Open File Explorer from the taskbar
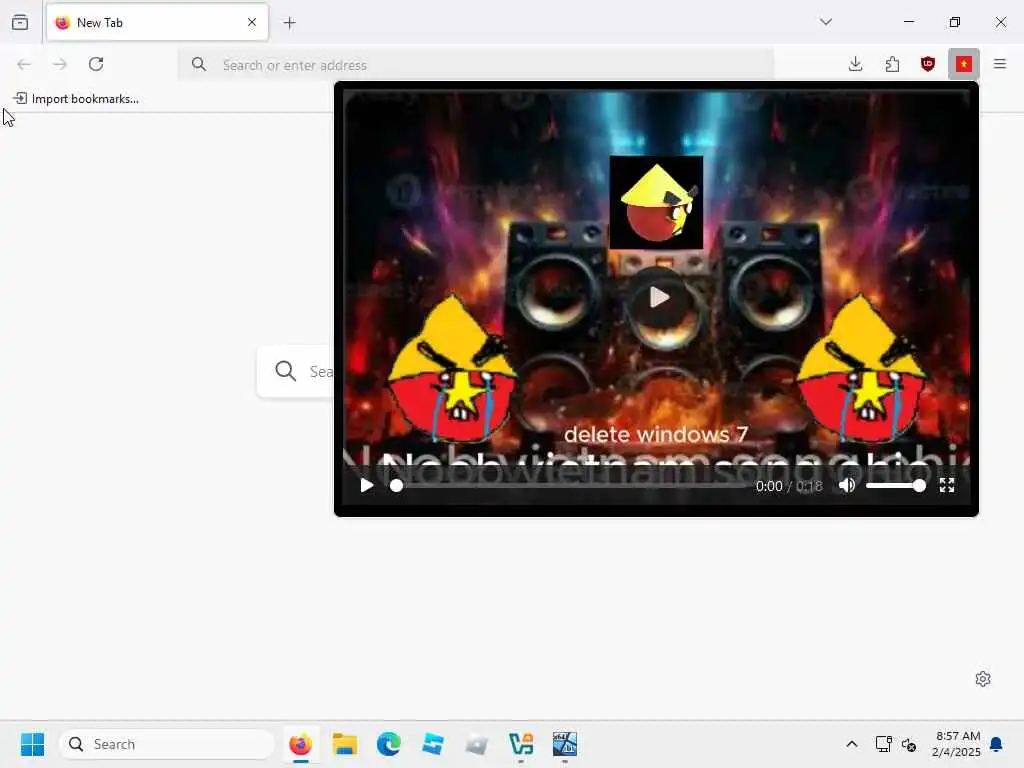 click(x=345, y=744)
